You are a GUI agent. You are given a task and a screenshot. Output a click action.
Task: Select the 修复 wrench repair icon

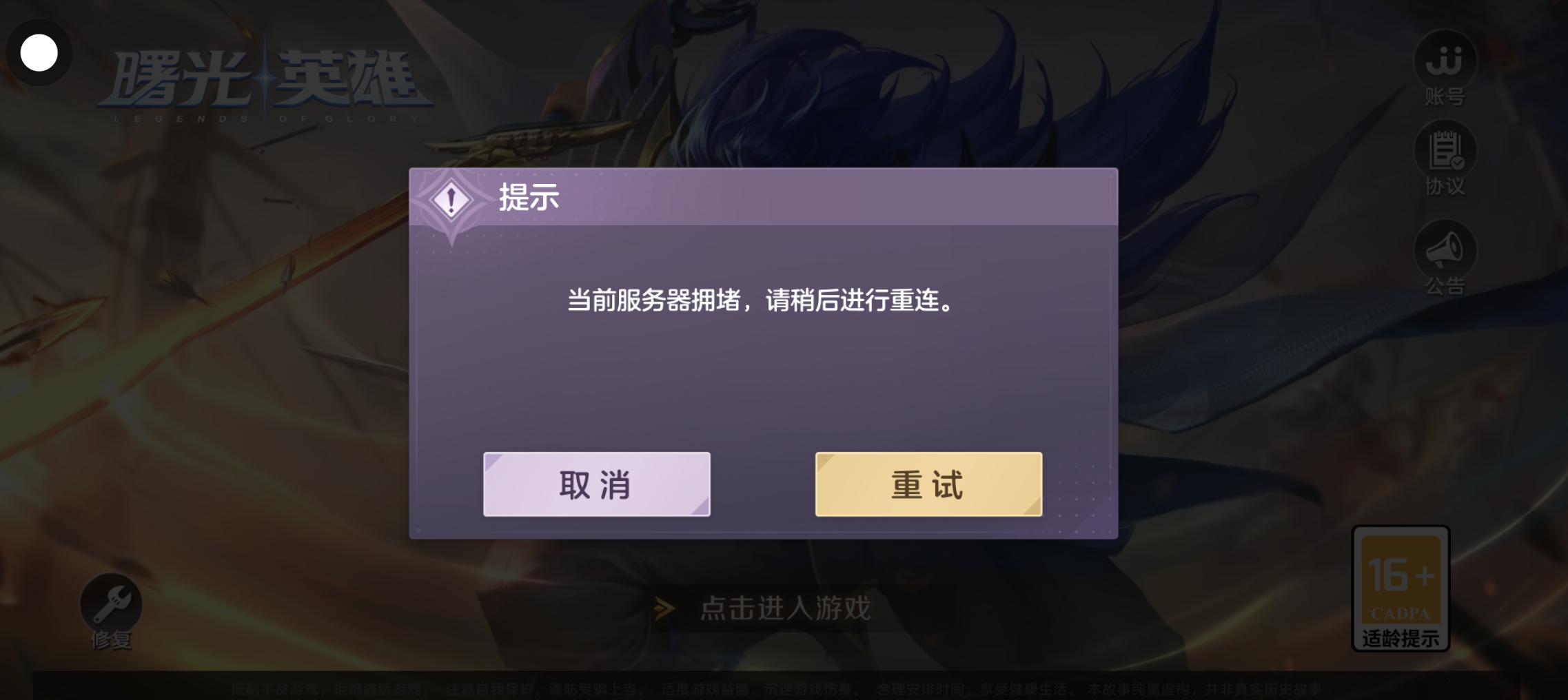pos(111,604)
